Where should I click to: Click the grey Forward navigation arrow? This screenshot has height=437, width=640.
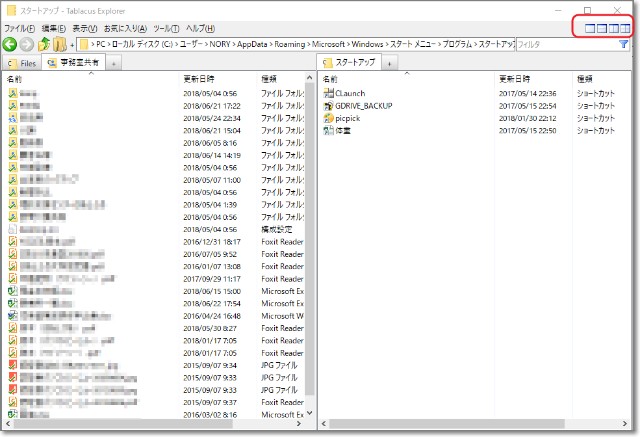pyautogui.click(x=26, y=45)
